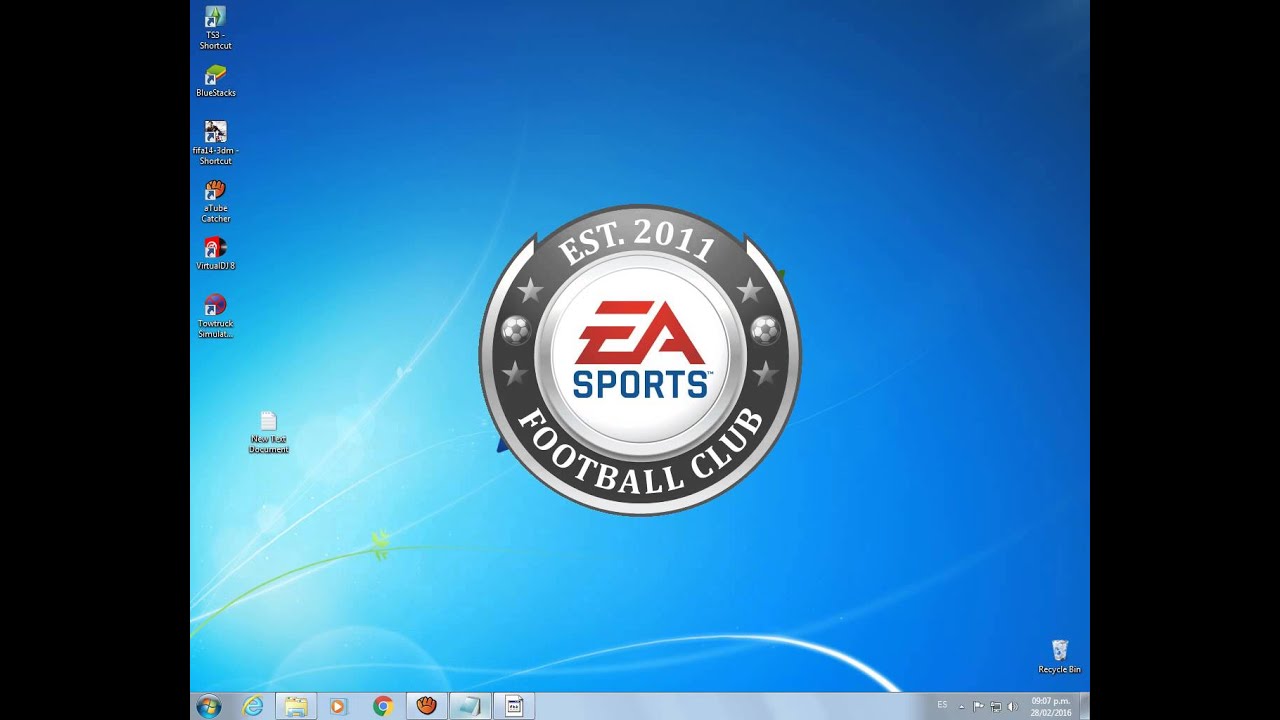Select the Recycle Bin icon
This screenshot has width=1280, height=720.
click(x=1059, y=657)
